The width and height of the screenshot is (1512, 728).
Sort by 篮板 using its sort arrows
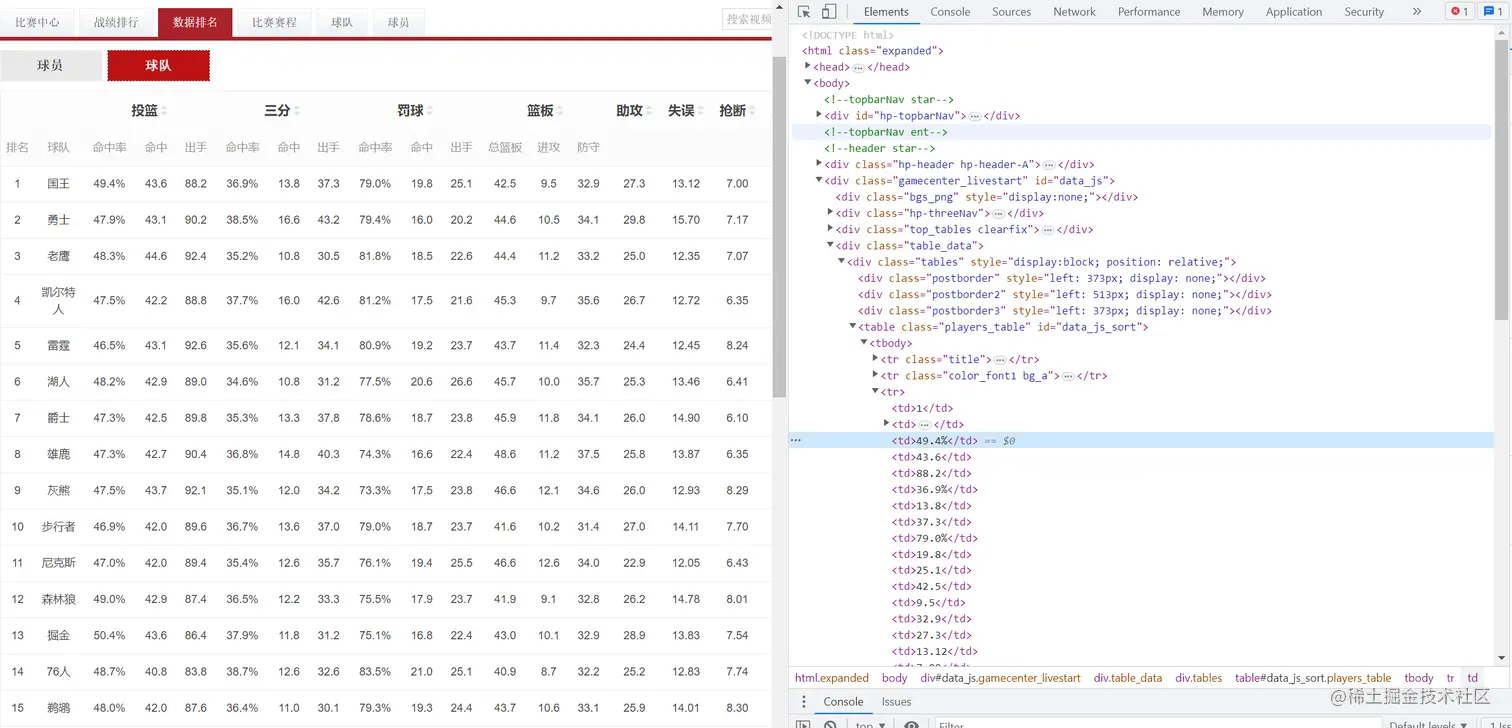point(559,111)
